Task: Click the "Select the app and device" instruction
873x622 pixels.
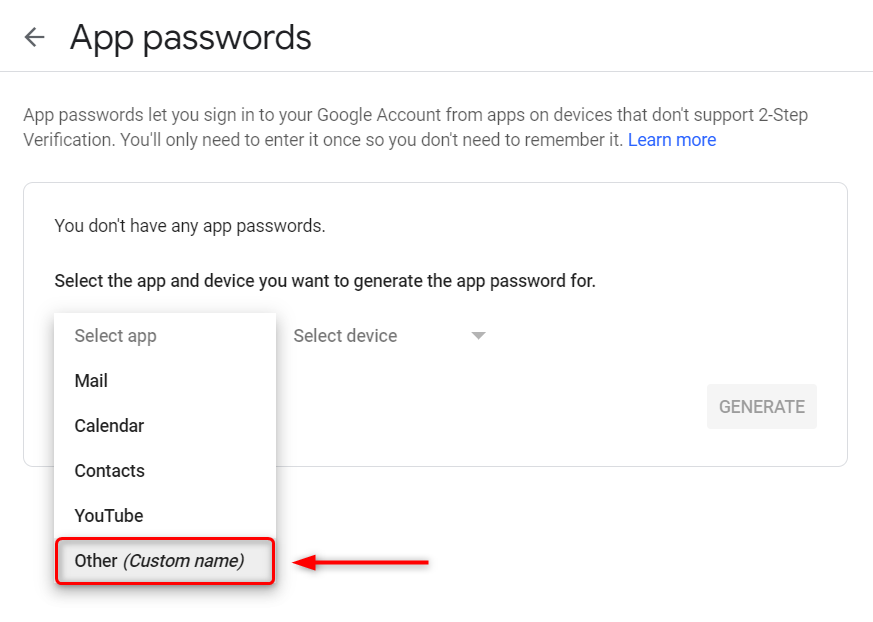Action: tap(325, 281)
